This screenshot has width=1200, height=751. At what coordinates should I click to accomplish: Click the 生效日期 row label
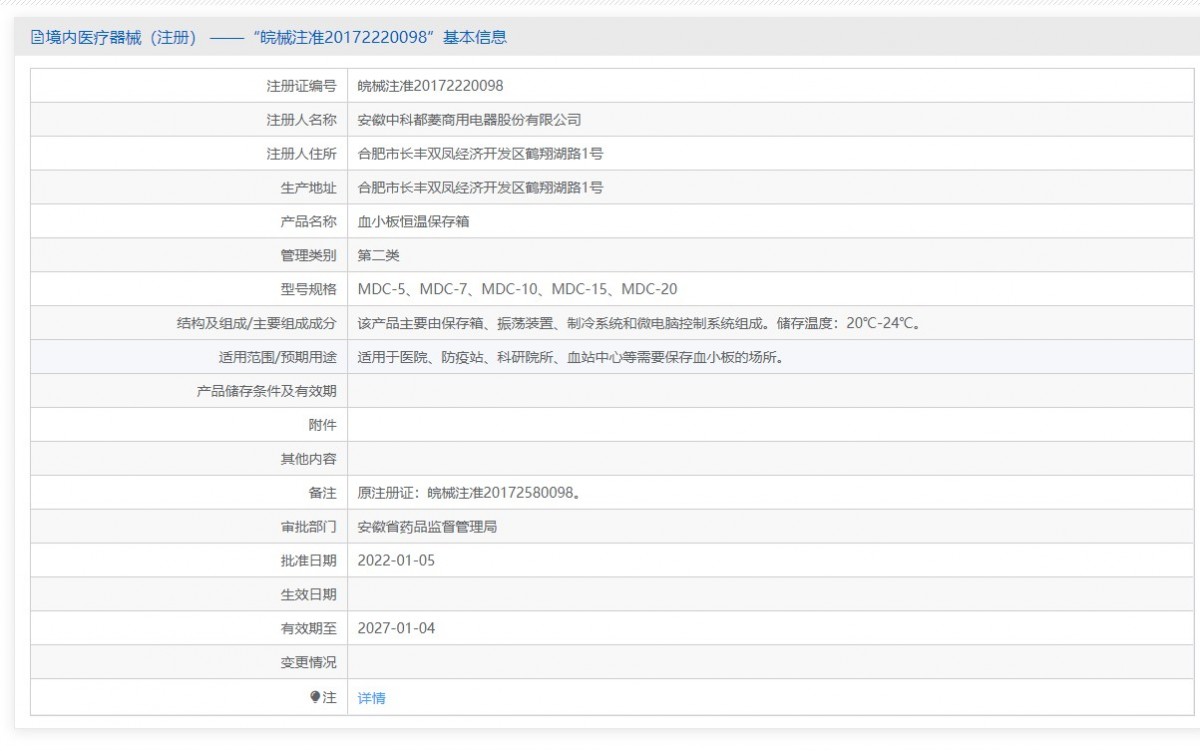[x=309, y=595]
